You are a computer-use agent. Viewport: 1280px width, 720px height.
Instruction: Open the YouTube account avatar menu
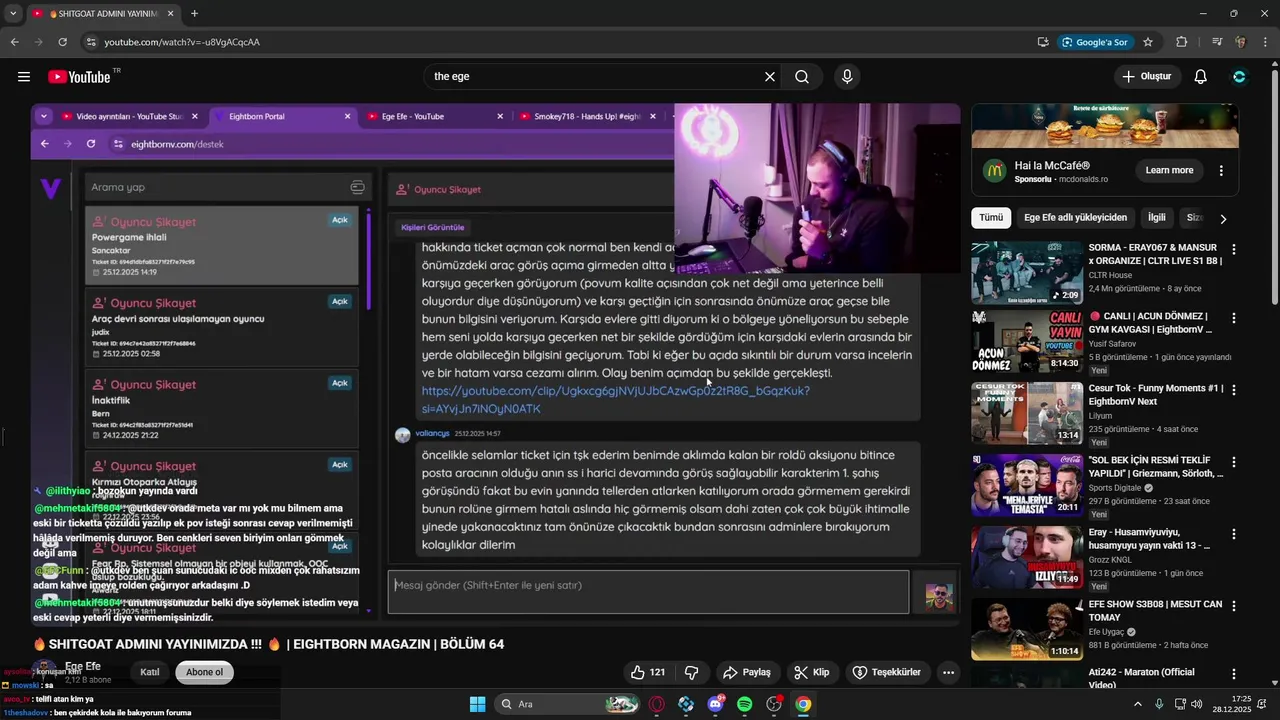coord(1240,77)
